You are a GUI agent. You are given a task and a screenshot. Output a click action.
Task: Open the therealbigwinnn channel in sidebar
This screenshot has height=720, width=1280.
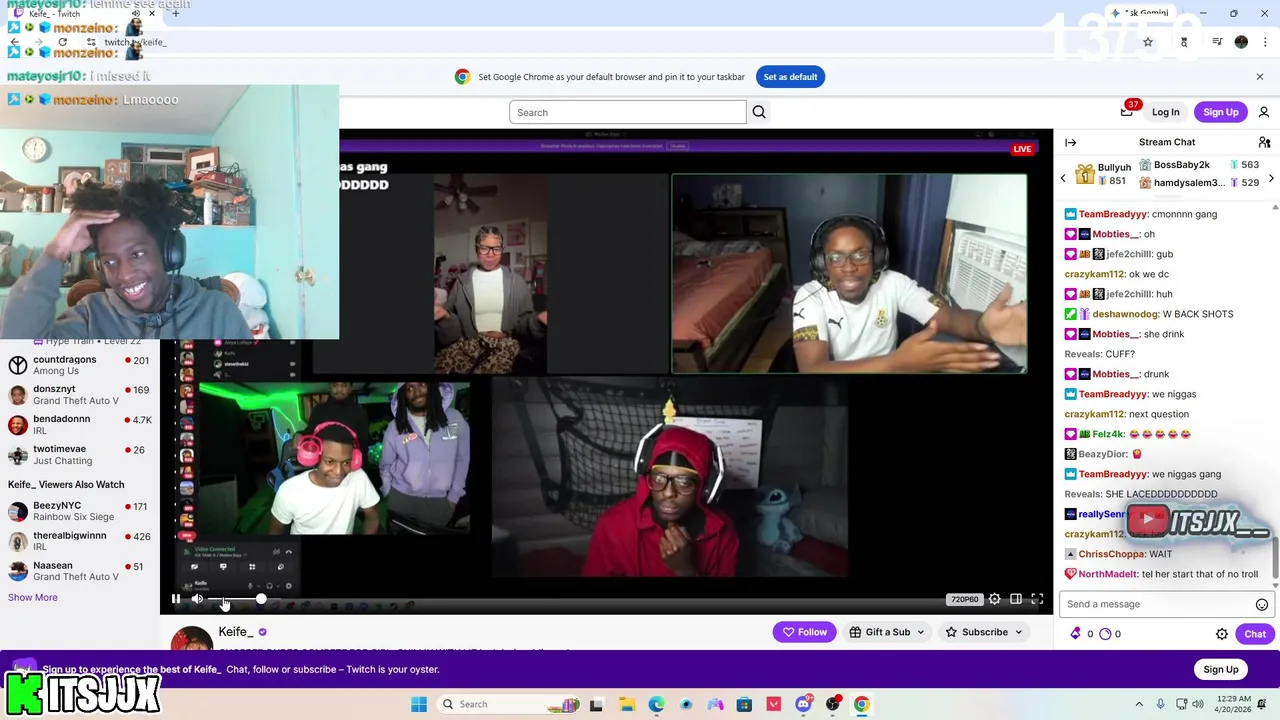(80, 541)
